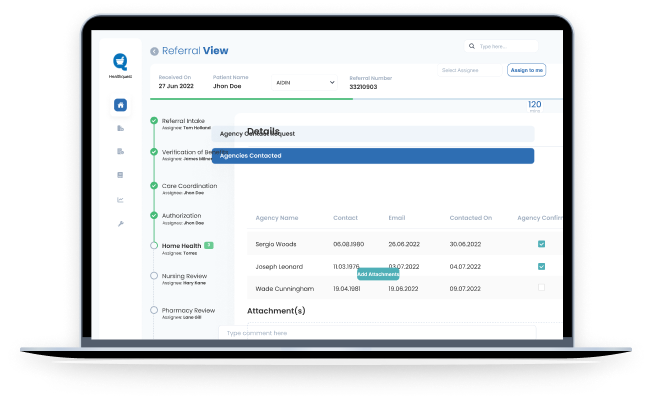Image resolution: width=652 pixels, height=400 pixels.
Task: Click the back arrow beside Referral View
Action: pyautogui.click(x=154, y=51)
